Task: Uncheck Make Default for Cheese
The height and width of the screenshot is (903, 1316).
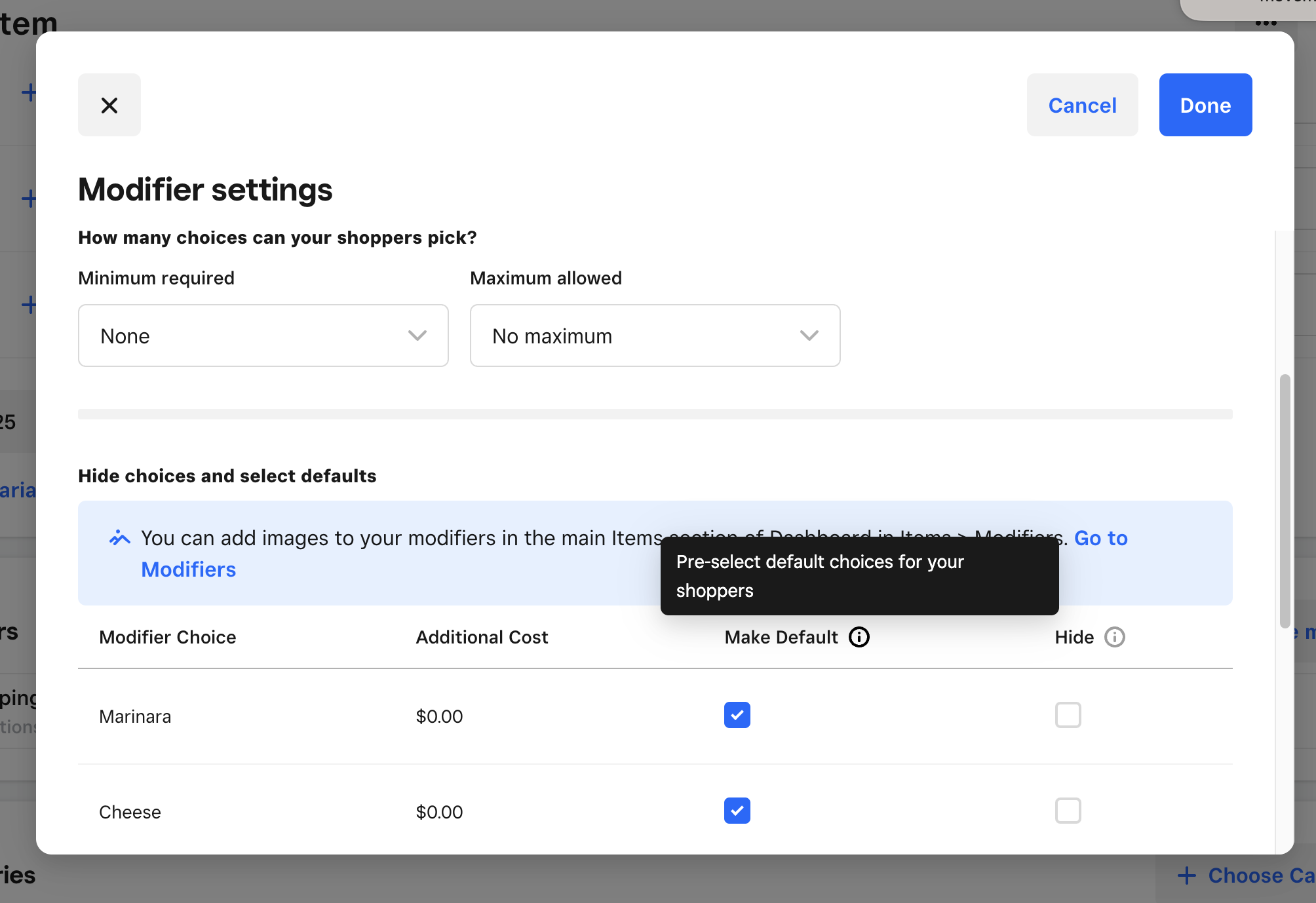Action: pyautogui.click(x=737, y=811)
